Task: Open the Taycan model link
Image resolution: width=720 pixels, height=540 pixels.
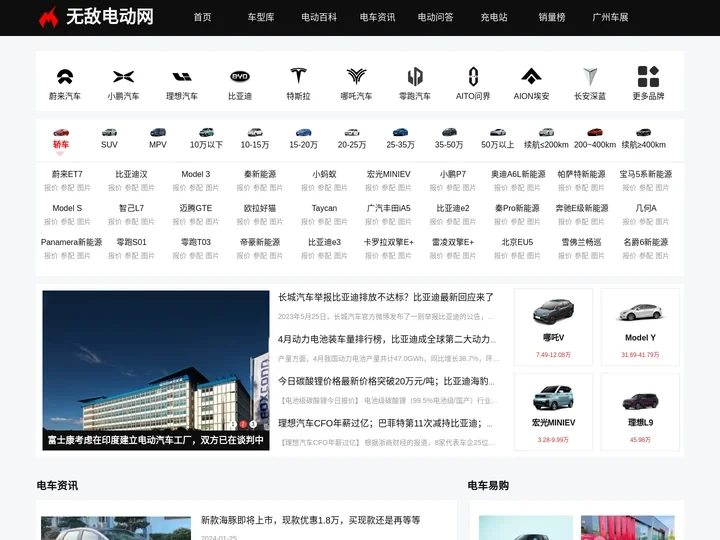Action: click(324, 208)
